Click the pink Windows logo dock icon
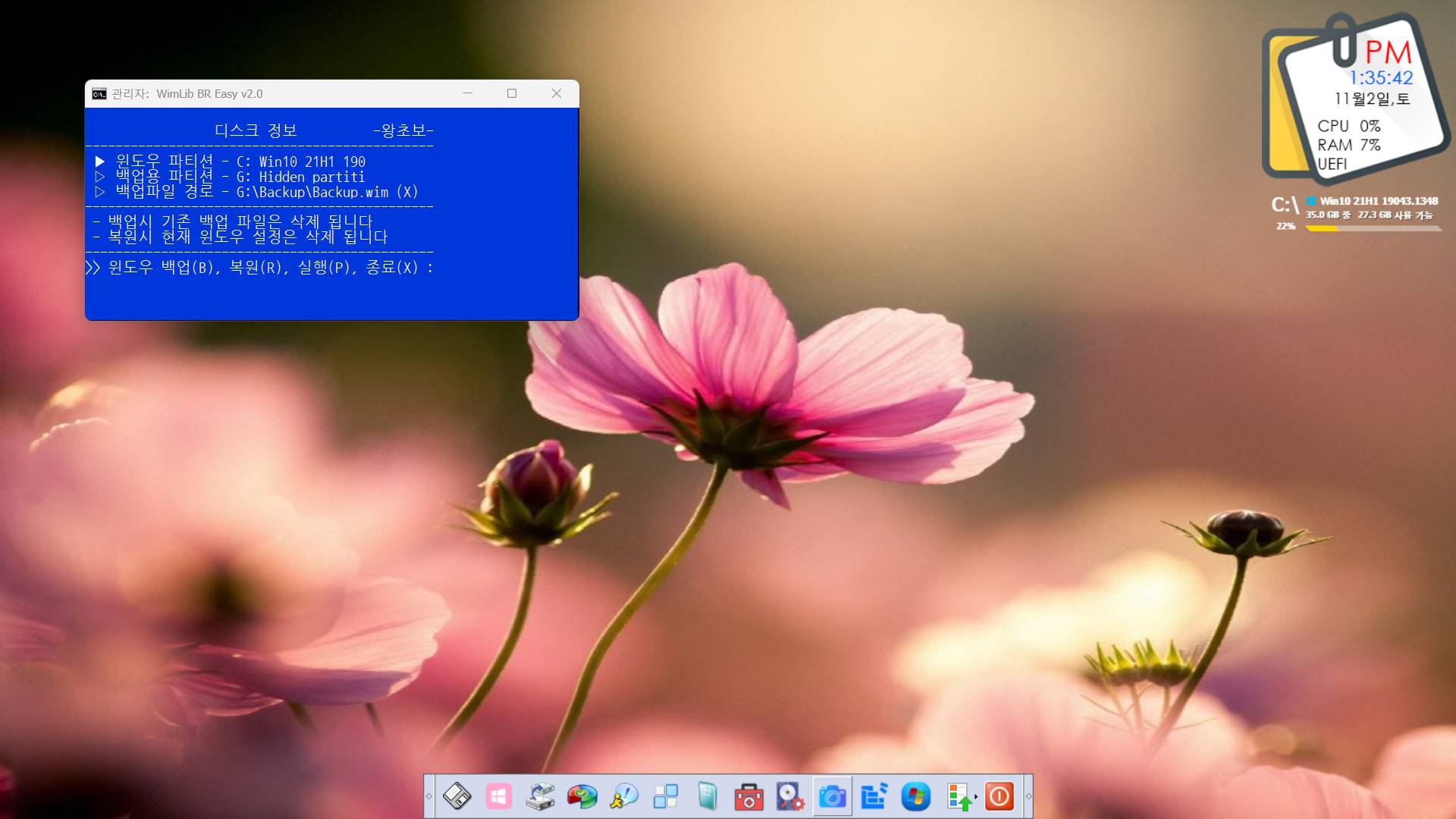The image size is (1456, 819). click(x=498, y=796)
